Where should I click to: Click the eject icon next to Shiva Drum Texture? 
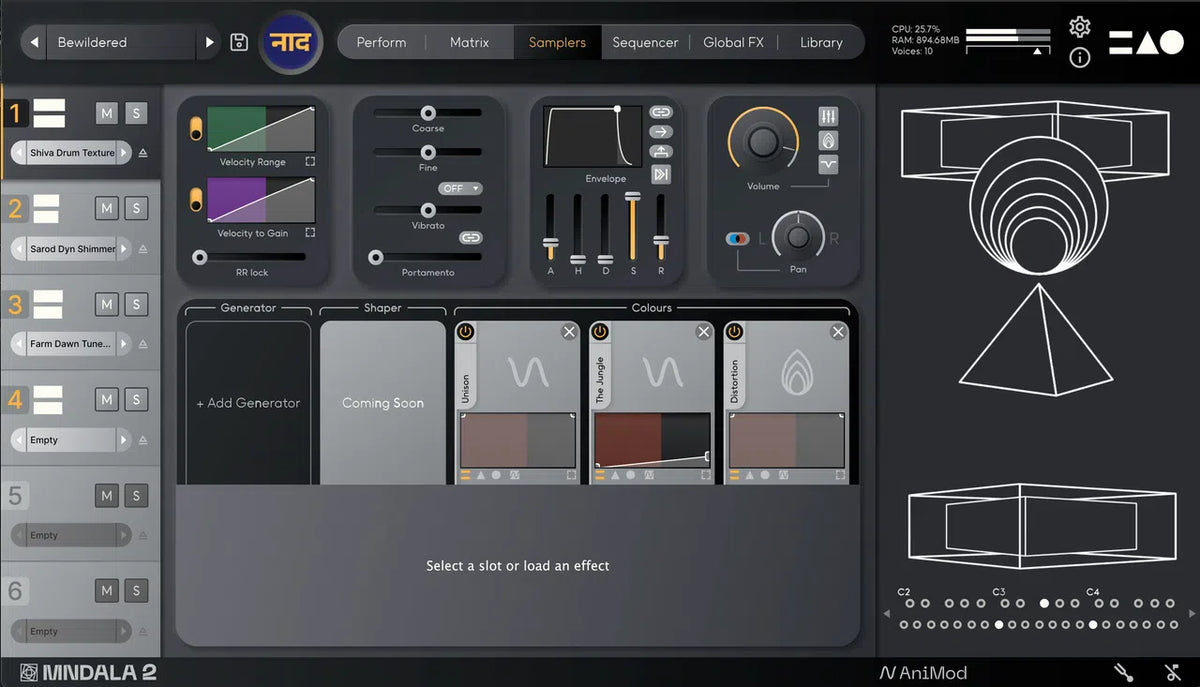tap(143, 153)
